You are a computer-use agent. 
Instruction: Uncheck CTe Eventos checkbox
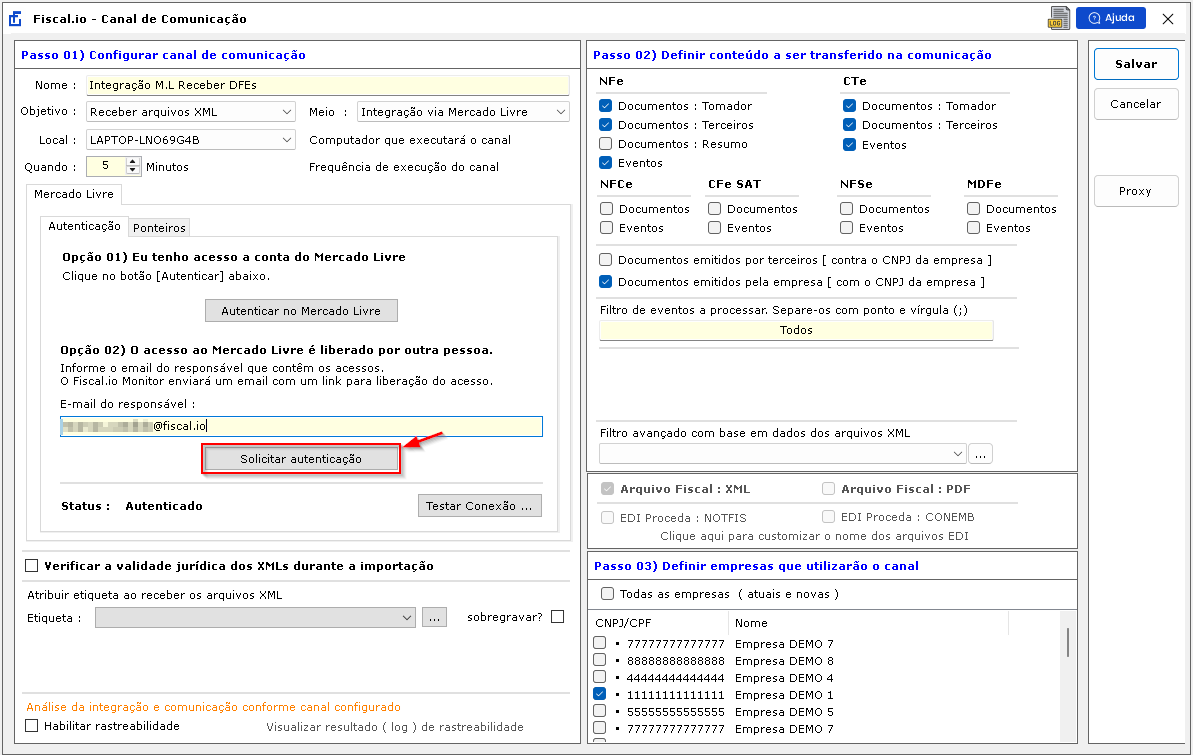pos(850,144)
